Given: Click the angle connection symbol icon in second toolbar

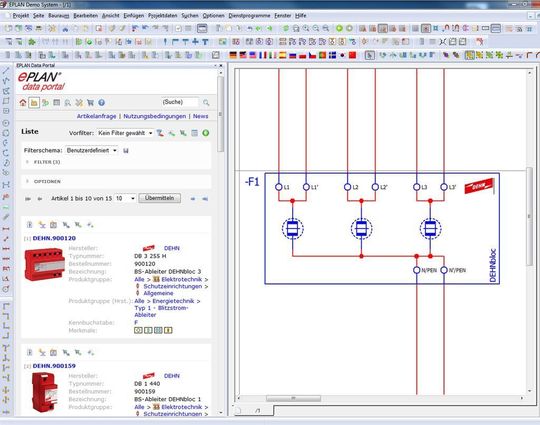Looking at the screenshot, I should [175, 42].
